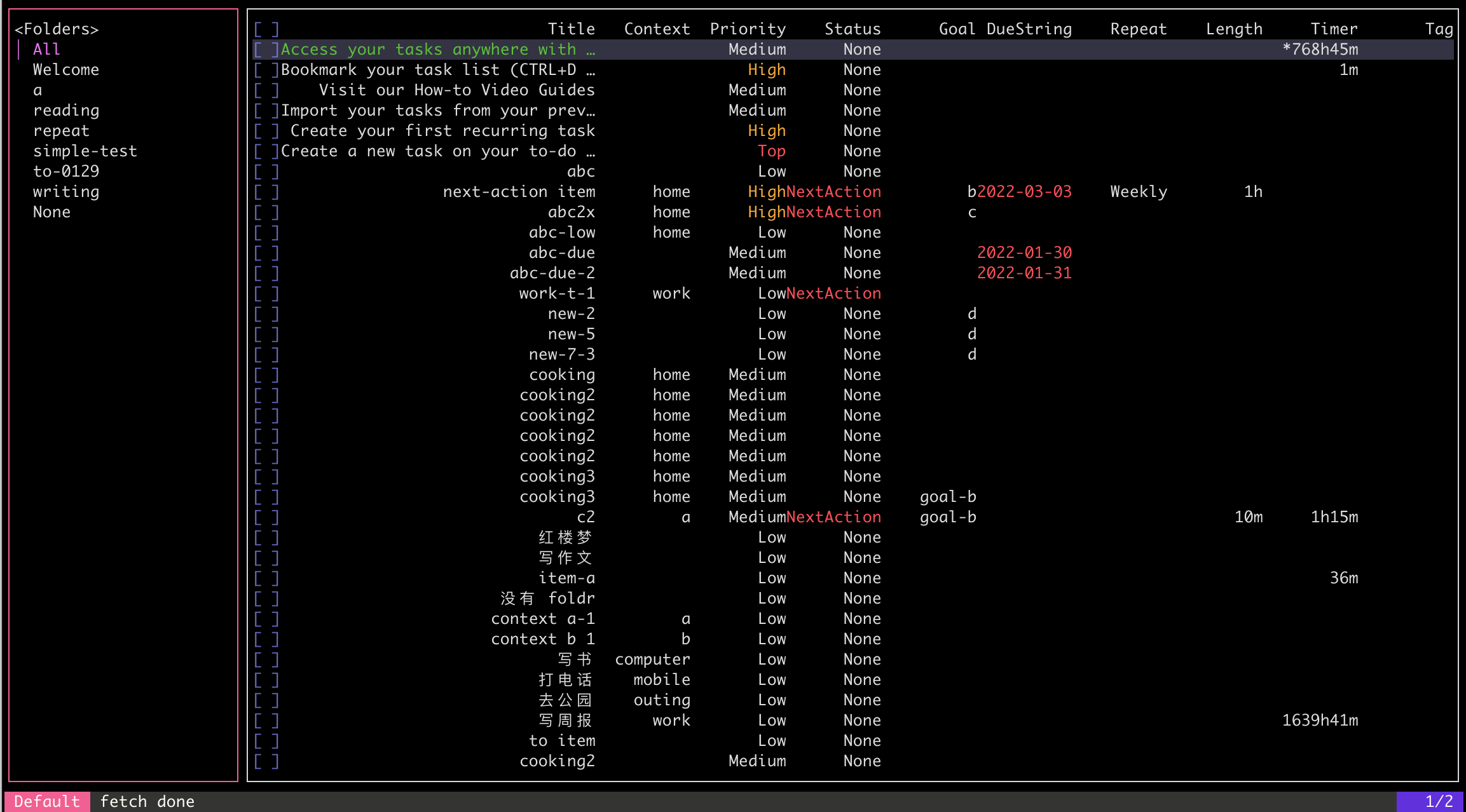
Task: Click the DueString column header
Action: tap(1029, 29)
